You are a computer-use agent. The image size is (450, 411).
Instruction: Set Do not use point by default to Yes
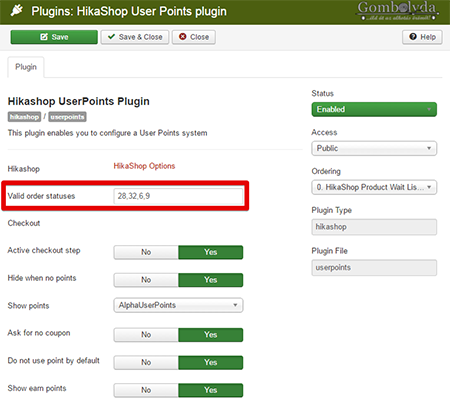tap(211, 362)
